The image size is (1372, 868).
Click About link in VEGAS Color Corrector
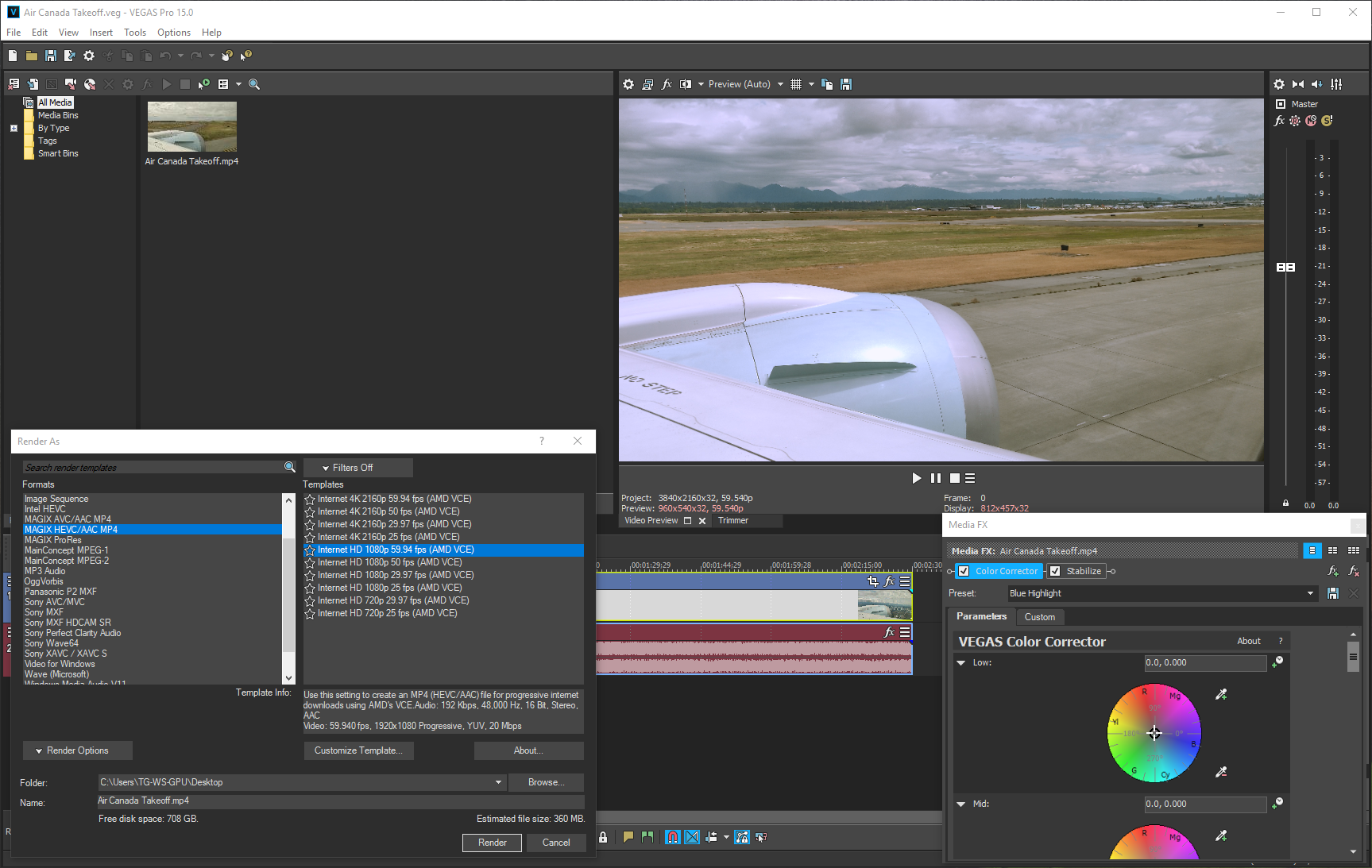1249,641
